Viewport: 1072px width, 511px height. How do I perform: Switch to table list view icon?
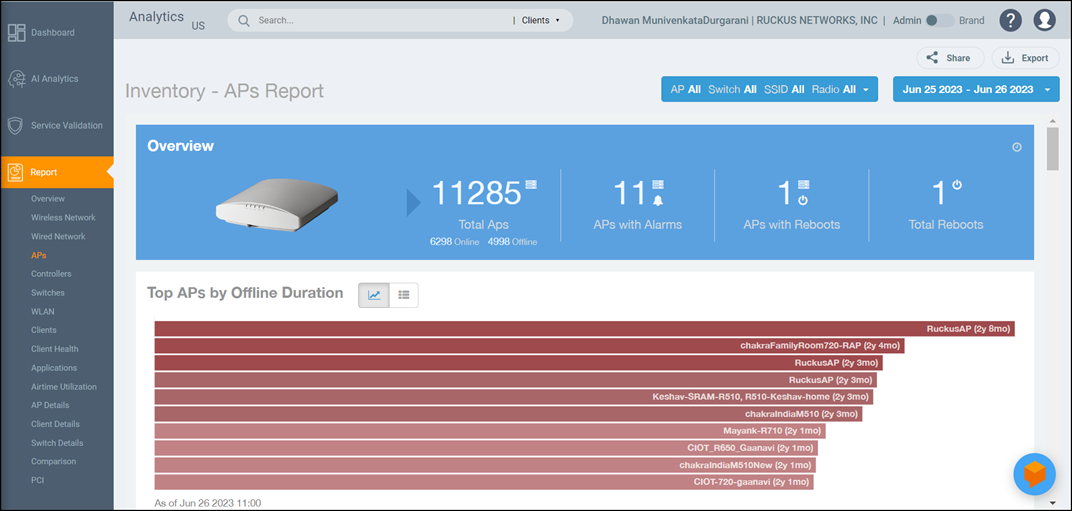pyautogui.click(x=404, y=295)
